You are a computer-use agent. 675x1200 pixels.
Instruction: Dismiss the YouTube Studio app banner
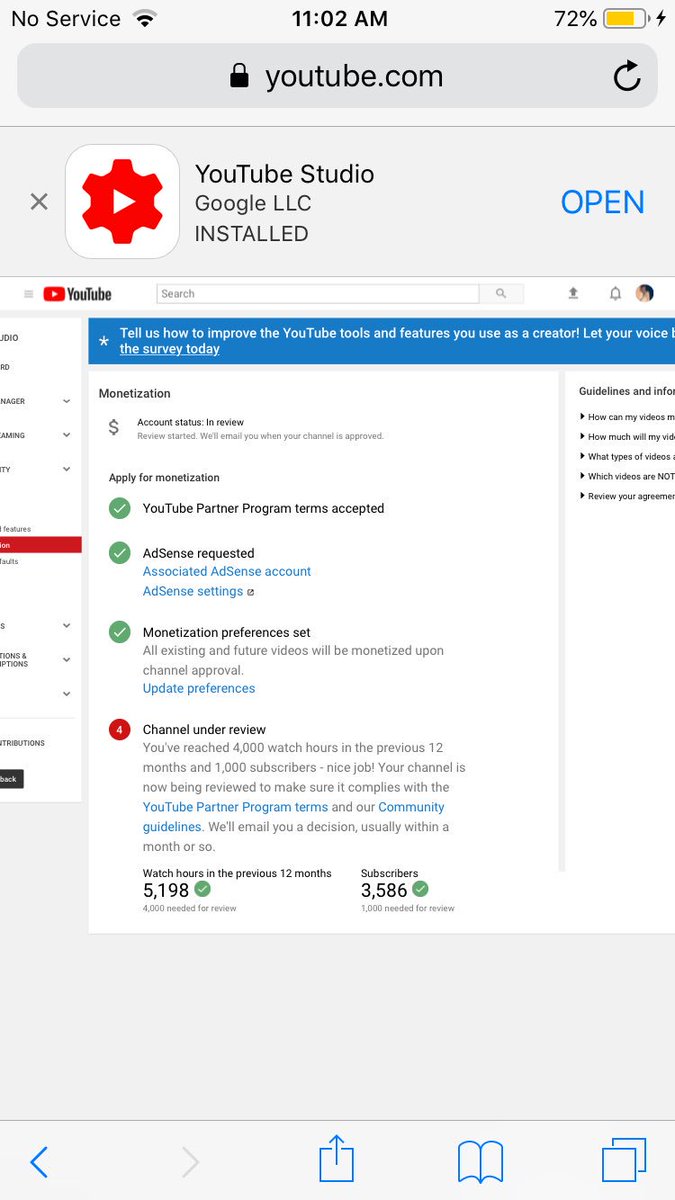(39, 202)
